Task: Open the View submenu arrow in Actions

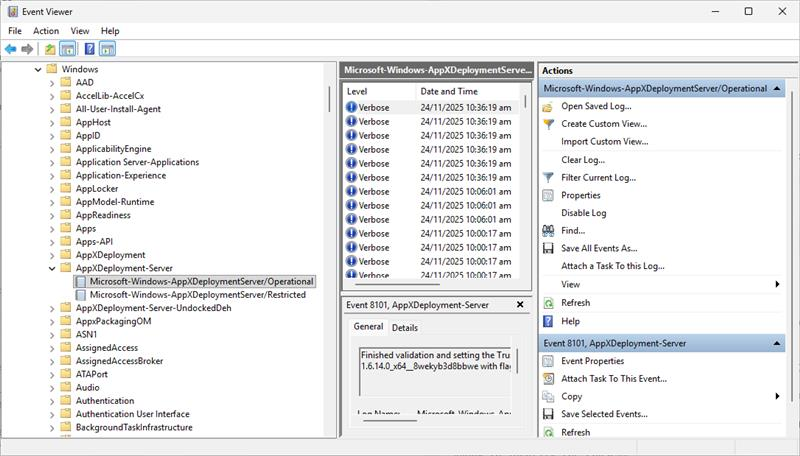Action: 777,285
